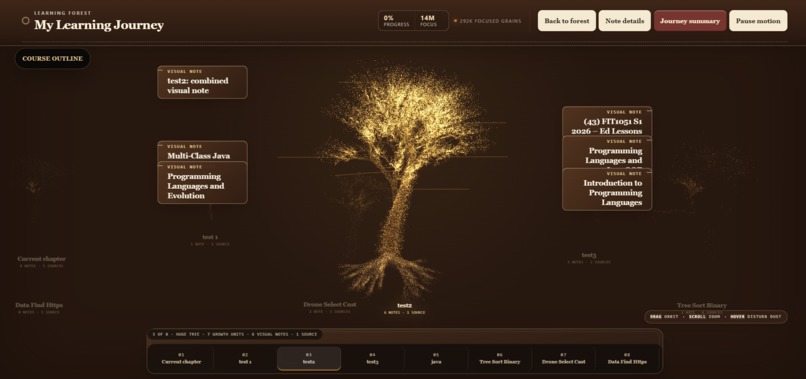Open the Introduction to Programming Languages note
Viewport: 806px width, 379px height.
coord(607,189)
